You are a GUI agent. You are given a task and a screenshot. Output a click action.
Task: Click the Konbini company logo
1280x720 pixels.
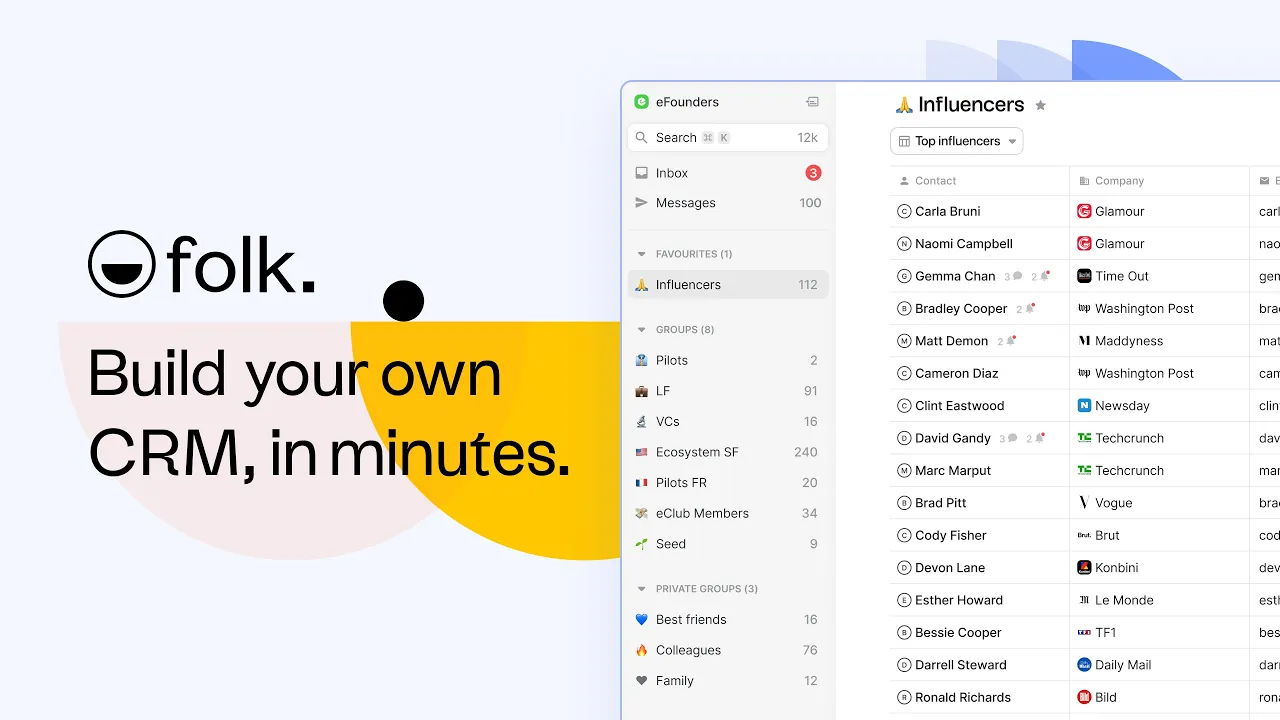1084,568
